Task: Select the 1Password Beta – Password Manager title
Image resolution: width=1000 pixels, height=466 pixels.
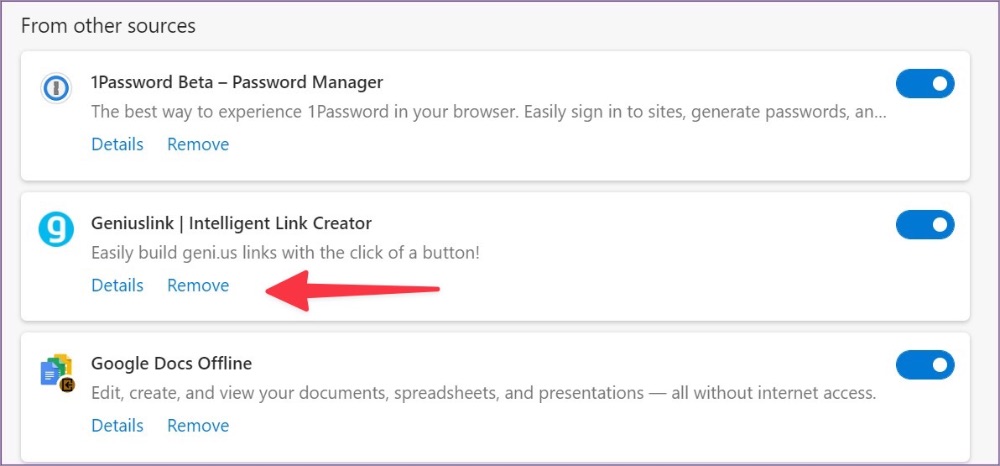Action: (237, 82)
